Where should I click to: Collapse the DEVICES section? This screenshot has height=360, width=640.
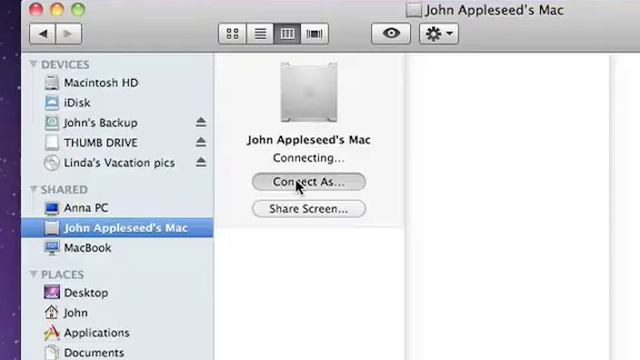pos(33,64)
